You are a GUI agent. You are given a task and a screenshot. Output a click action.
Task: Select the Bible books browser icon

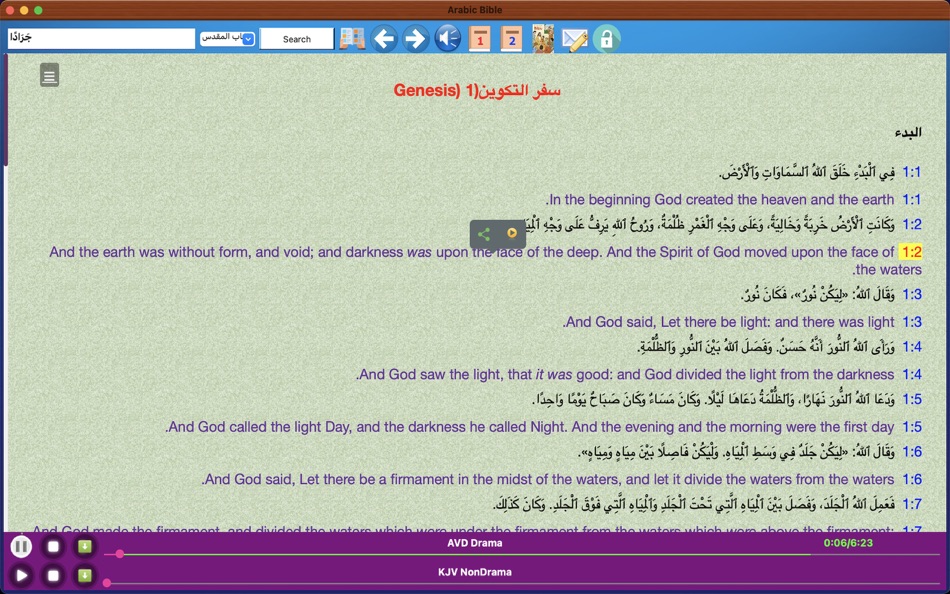point(351,38)
